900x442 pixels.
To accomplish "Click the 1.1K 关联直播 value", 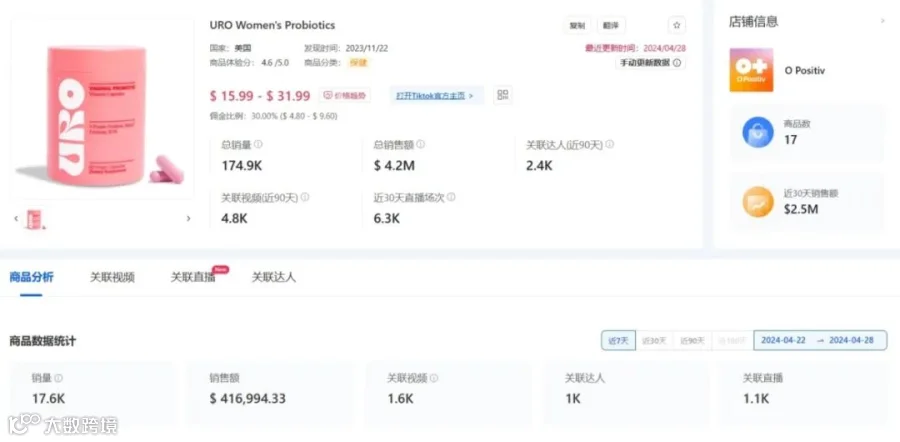I will [x=756, y=398].
